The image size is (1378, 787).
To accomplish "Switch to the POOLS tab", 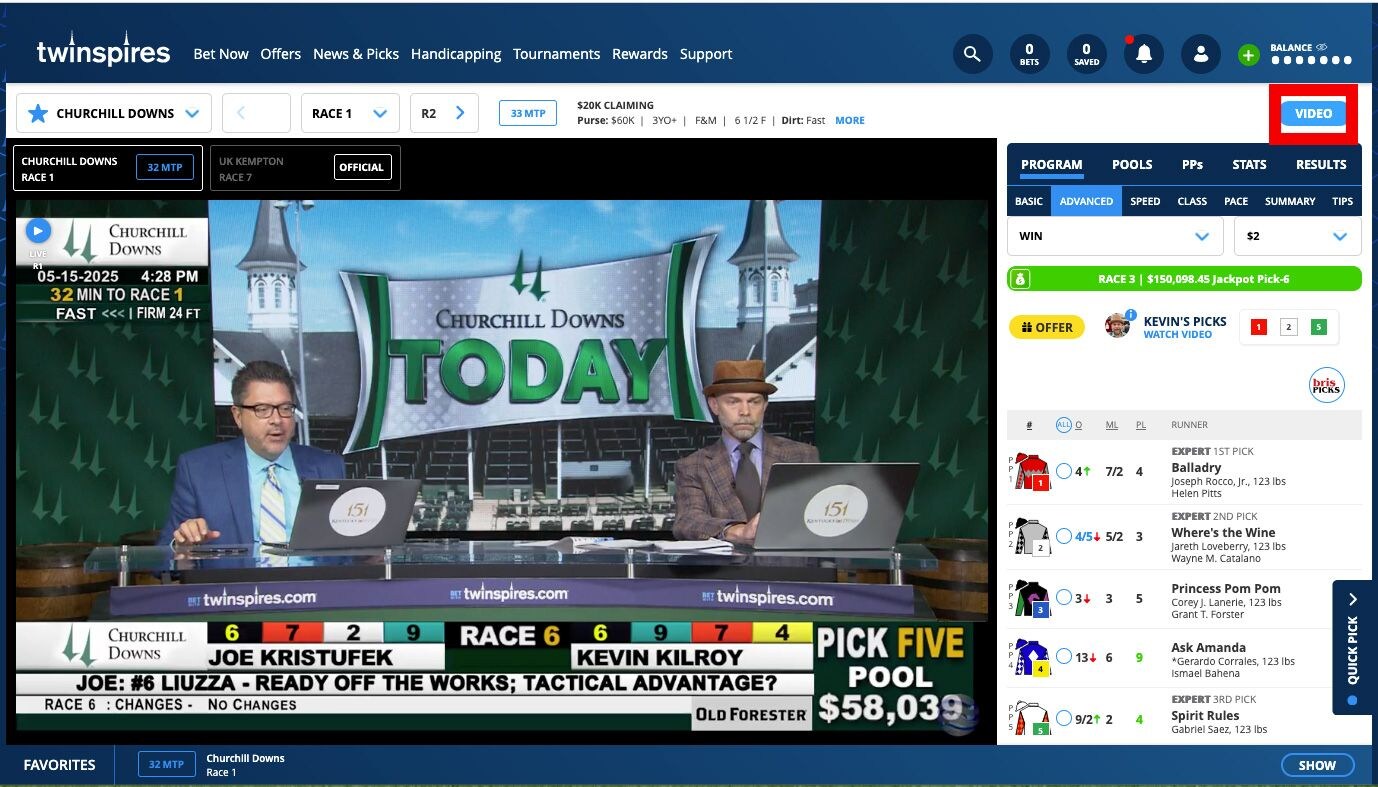I will pyautogui.click(x=1132, y=164).
